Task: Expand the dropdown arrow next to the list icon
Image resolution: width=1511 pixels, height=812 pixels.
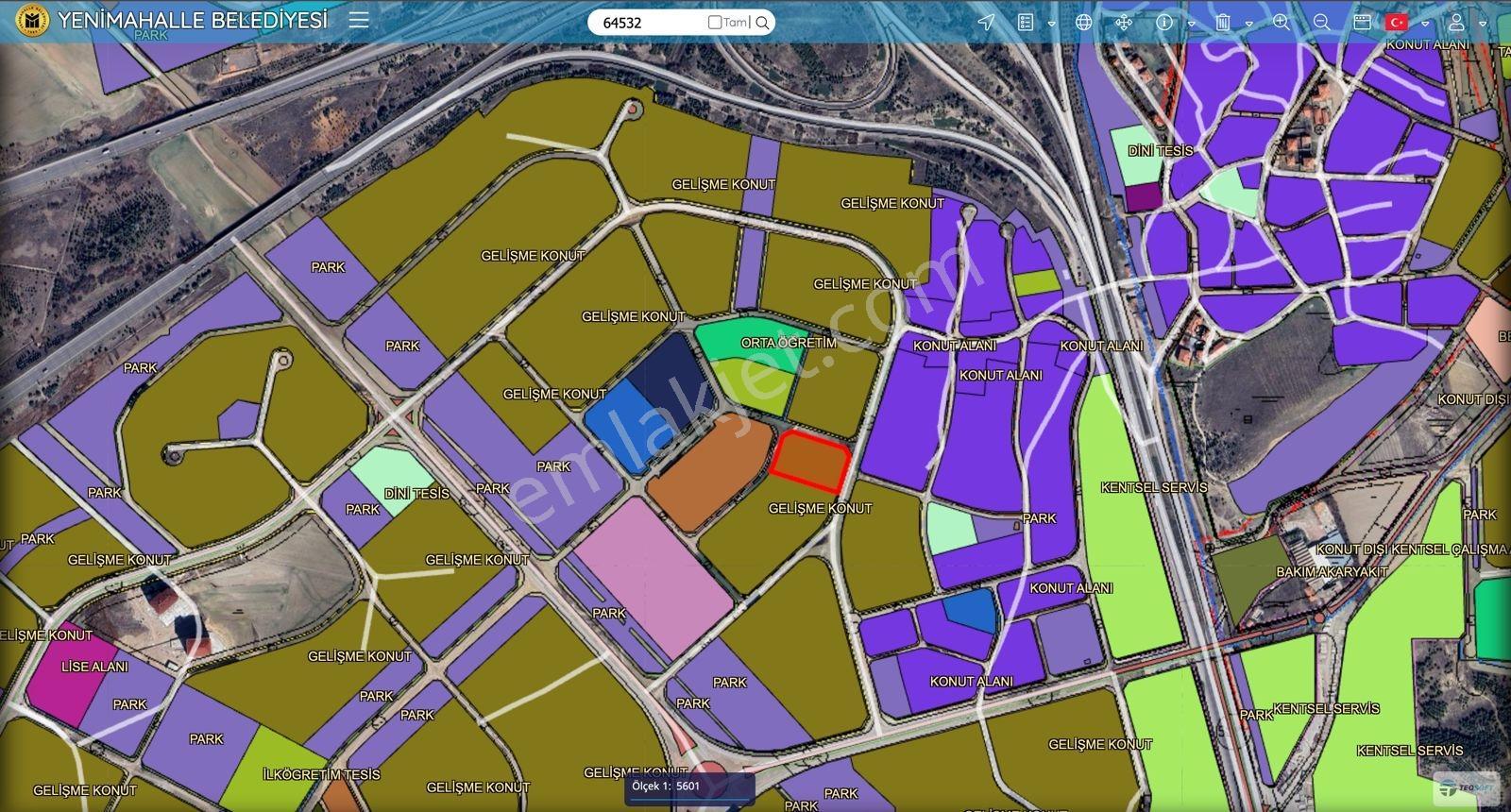Action: pyautogui.click(x=1051, y=25)
